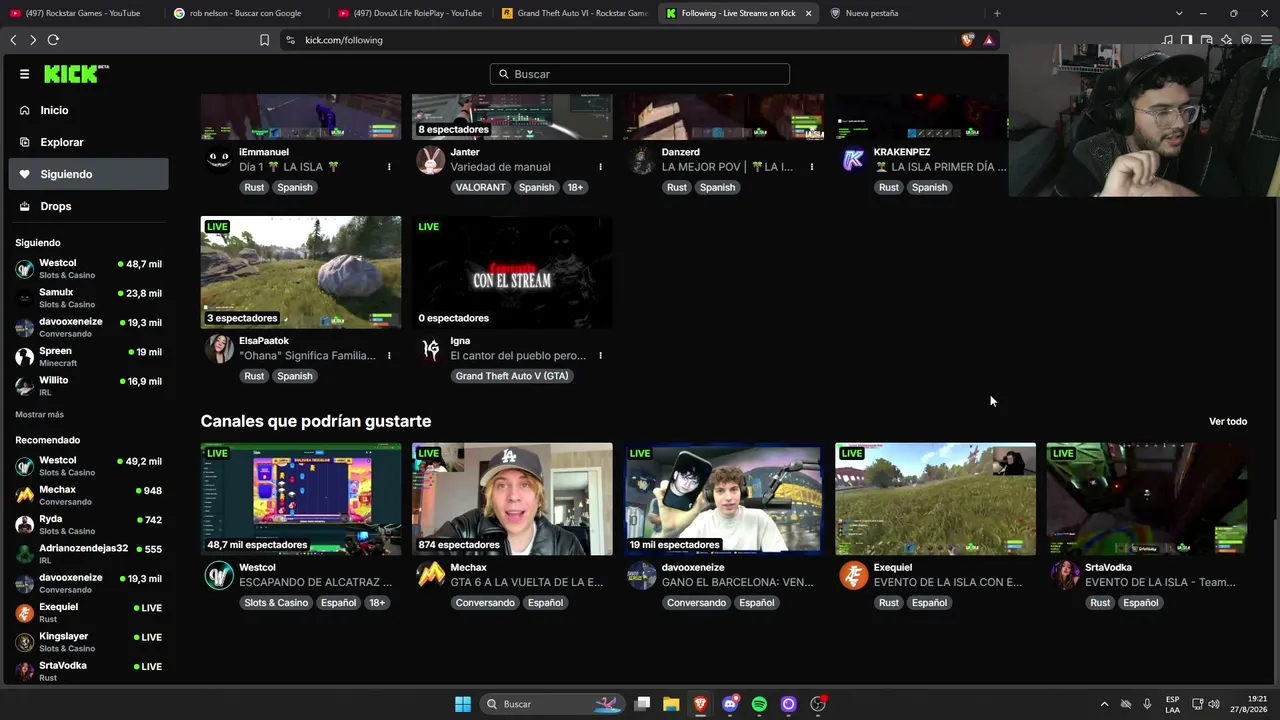Image resolution: width=1280 pixels, height=720 pixels.
Task: Open Mechax's stream thumbnail
Action: pos(512,499)
